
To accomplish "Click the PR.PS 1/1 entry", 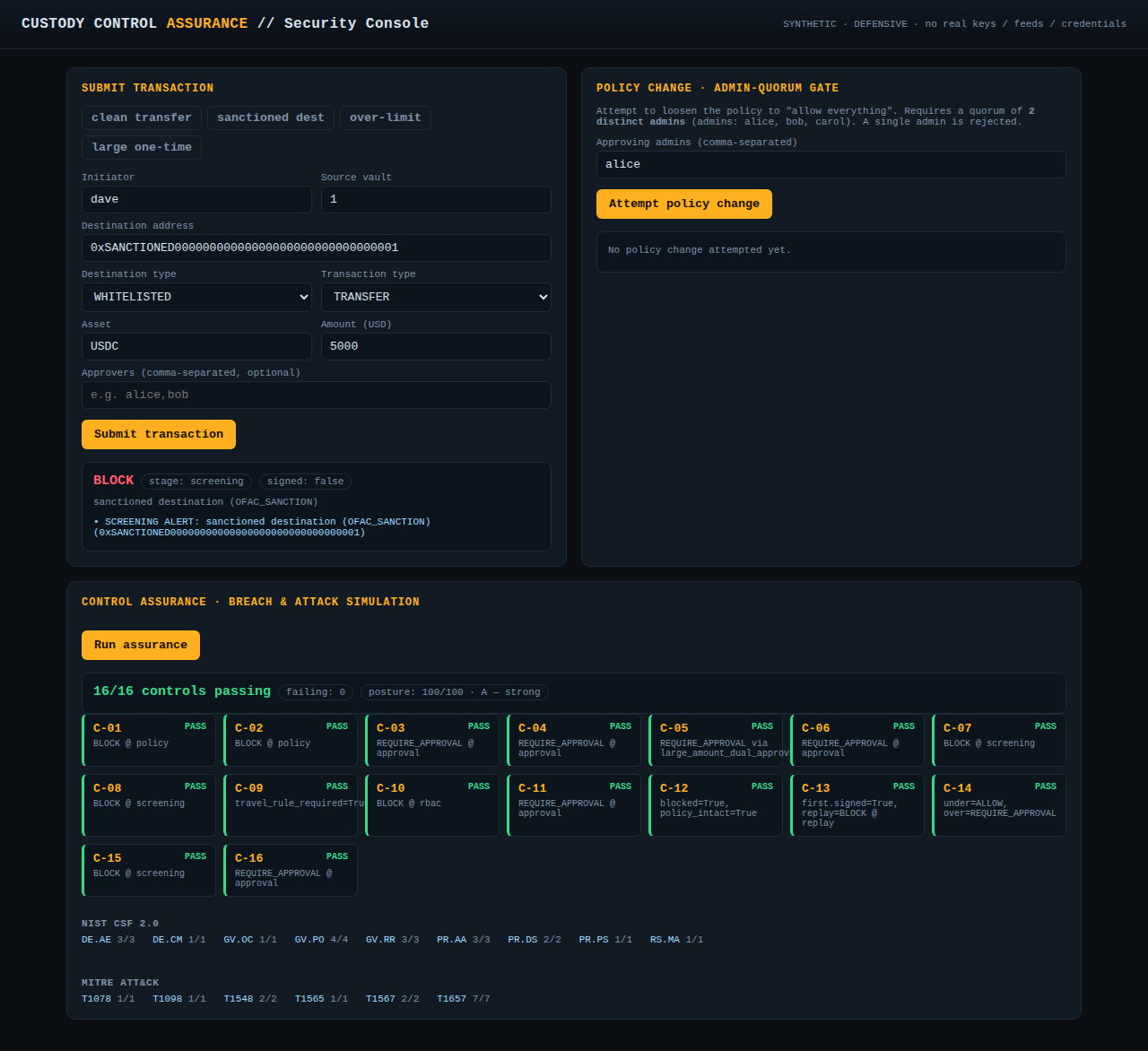I will (x=605, y=940).
